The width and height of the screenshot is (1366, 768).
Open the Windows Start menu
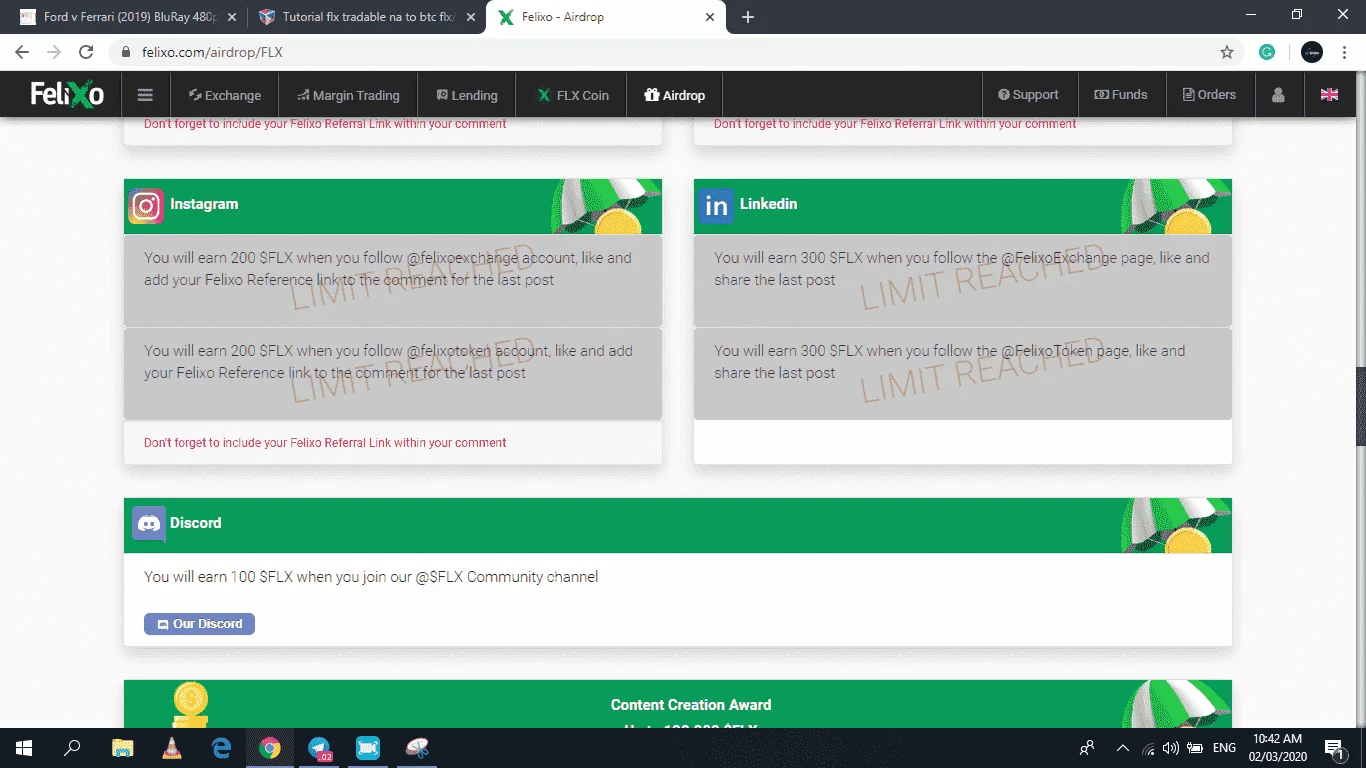[24, 747]
